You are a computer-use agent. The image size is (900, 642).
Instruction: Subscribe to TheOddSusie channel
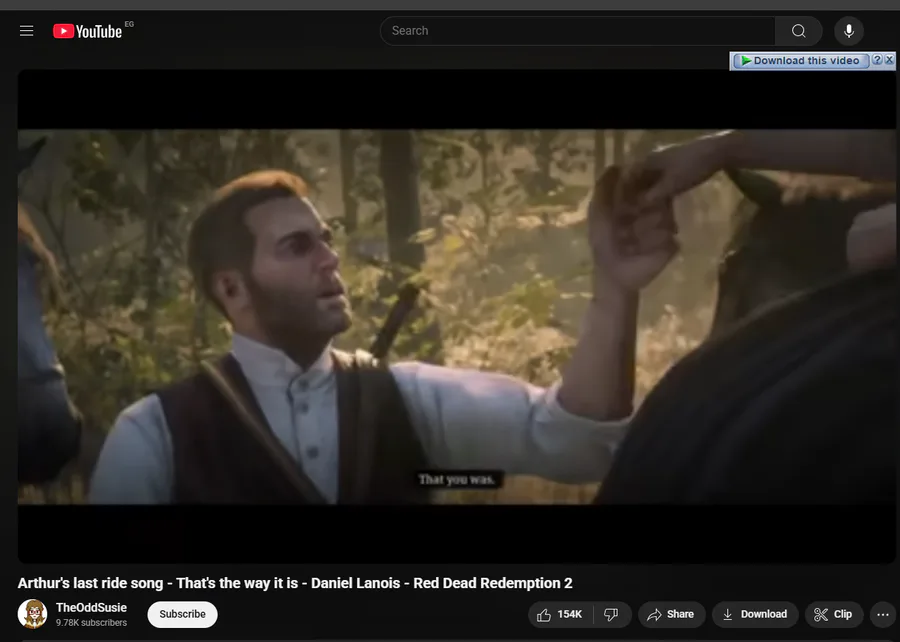[x=183, y=614]
